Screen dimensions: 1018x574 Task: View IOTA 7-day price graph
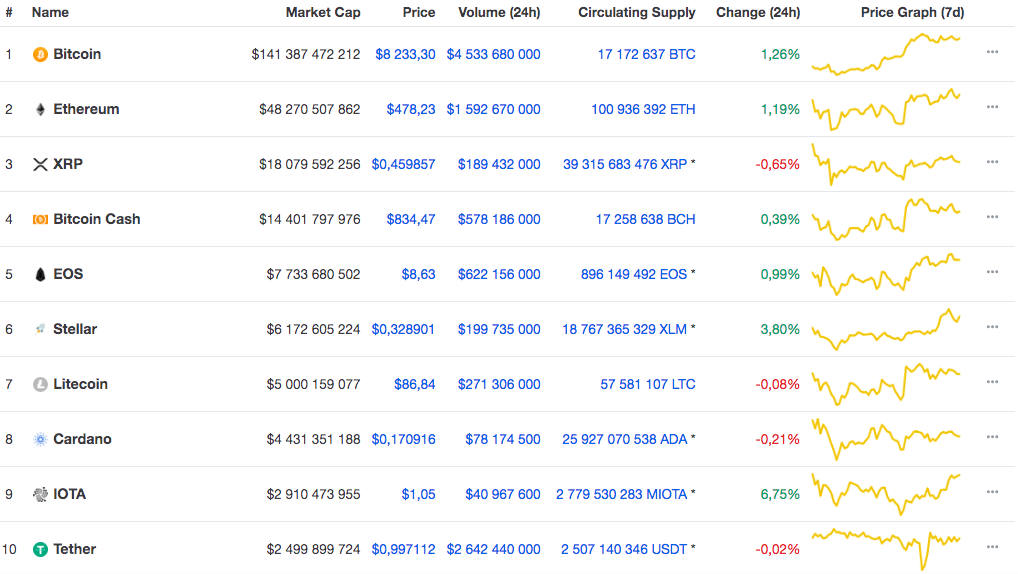[886, 493]
